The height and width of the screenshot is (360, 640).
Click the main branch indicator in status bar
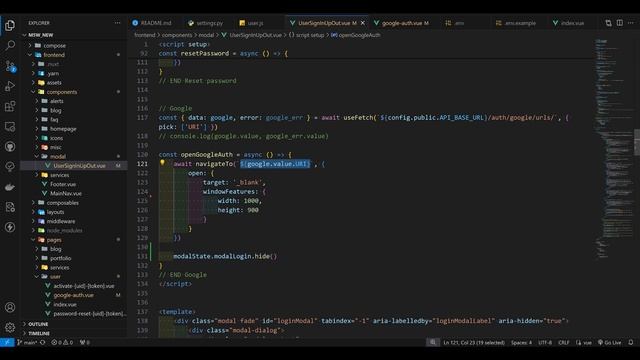pyautogui.click(x=27, y=342)
